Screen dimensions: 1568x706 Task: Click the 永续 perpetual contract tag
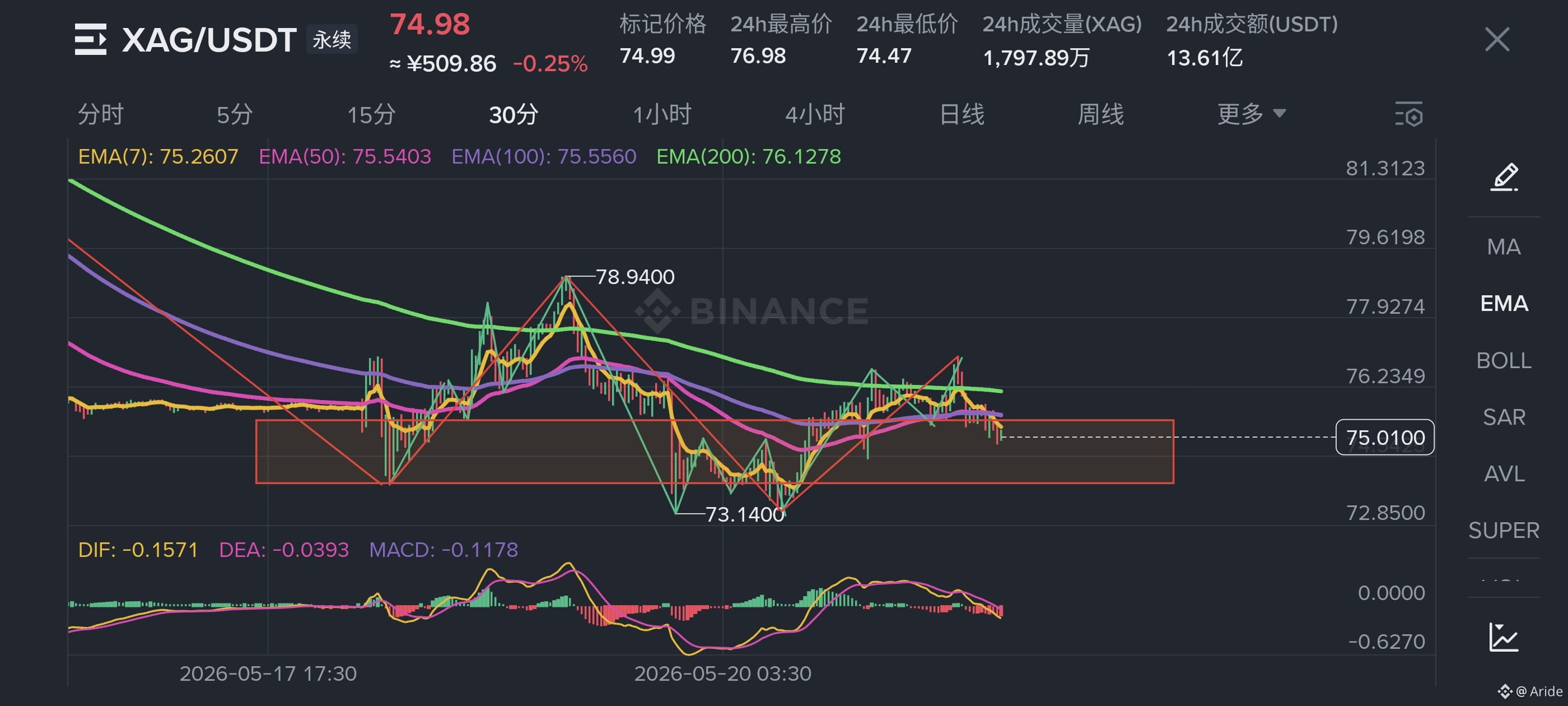coord(332,40)
